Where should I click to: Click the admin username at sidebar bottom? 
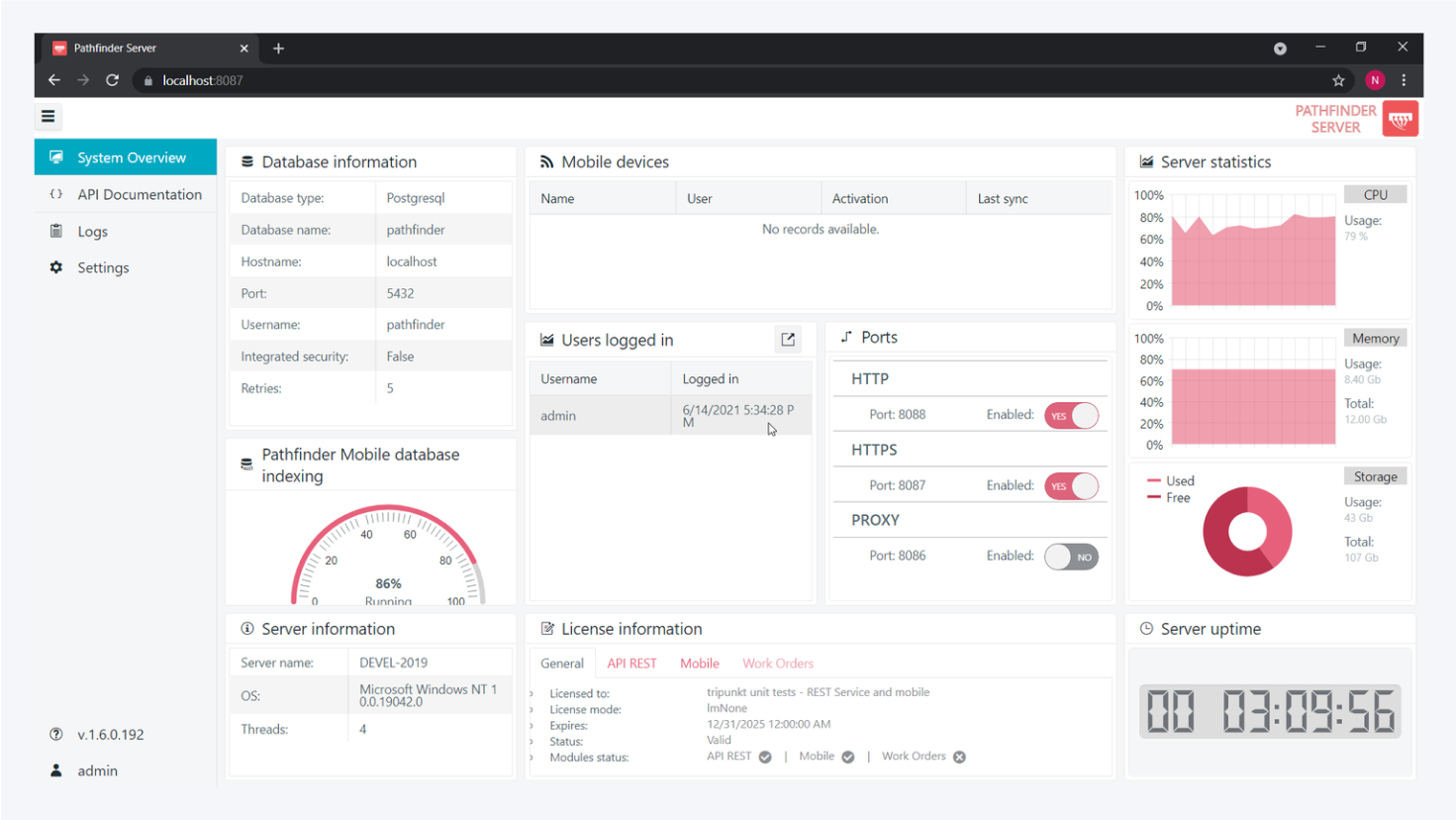pyautogui.click(x=98, y=770)
